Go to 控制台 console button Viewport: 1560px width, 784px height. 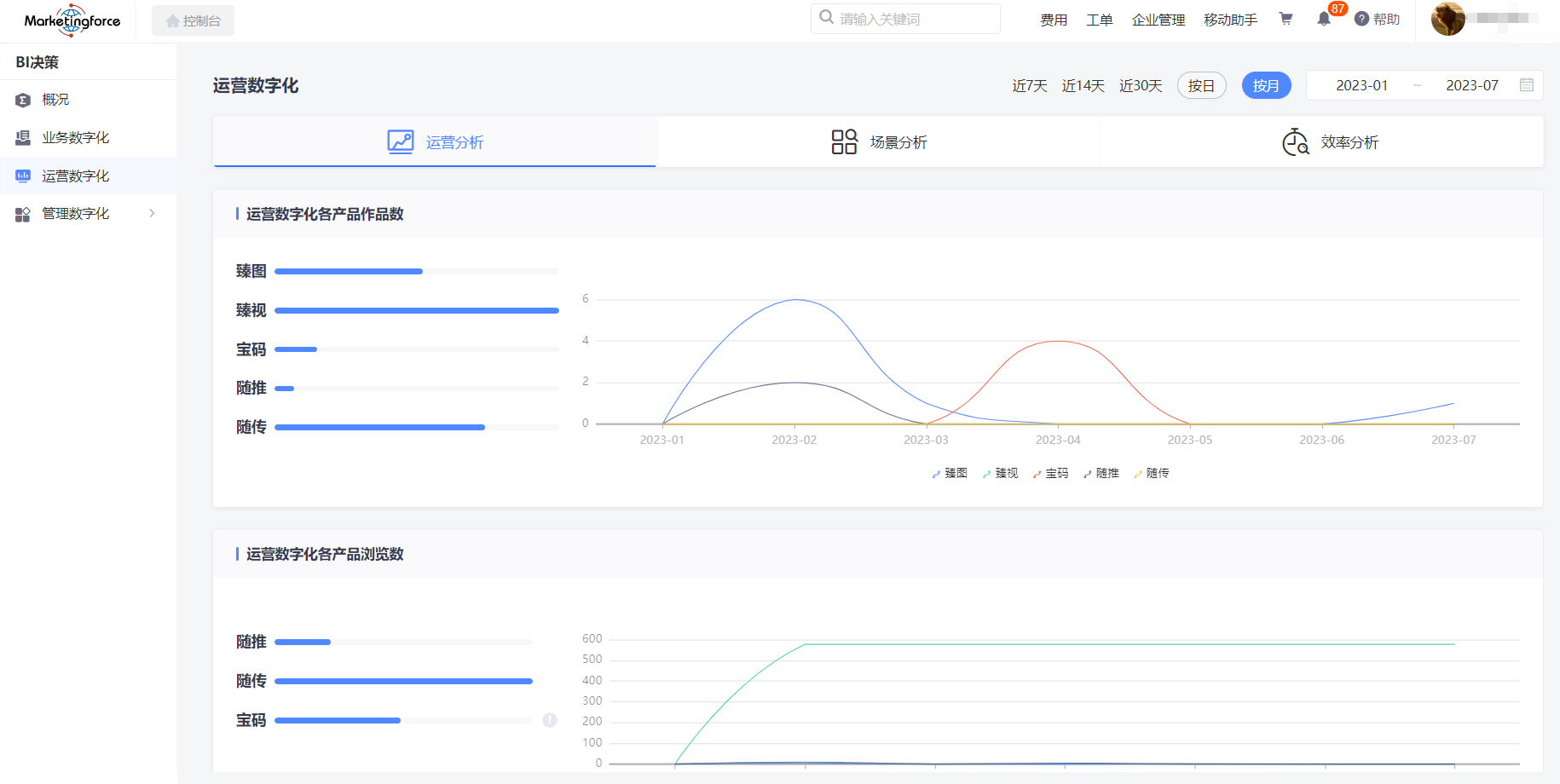point(194,20)
